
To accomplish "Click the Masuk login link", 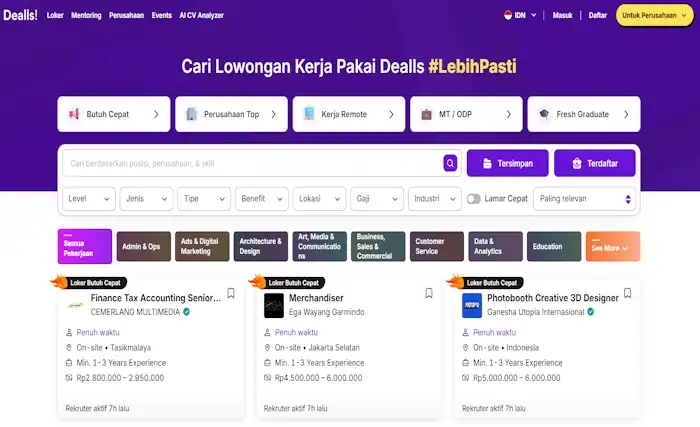I will point(562,15).
